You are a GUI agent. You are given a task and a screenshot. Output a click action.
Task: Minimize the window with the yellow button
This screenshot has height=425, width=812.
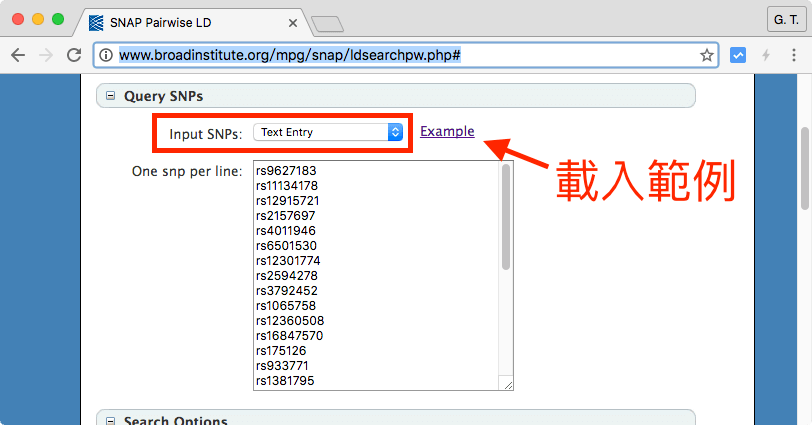pyautogui.click(x=38, y=19)
